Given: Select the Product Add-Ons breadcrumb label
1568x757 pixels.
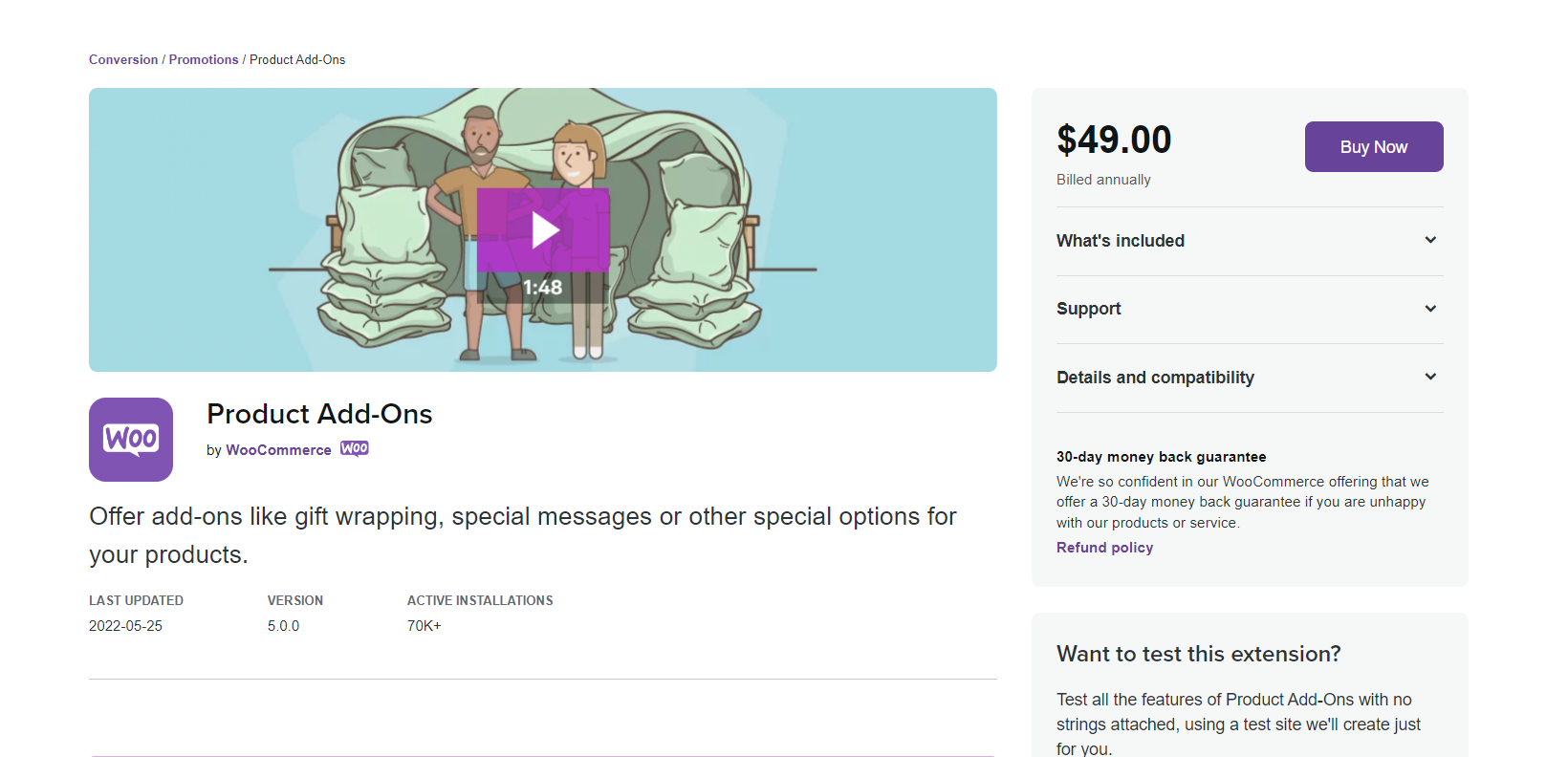Looking at the screenshot, I should [297, 59].
